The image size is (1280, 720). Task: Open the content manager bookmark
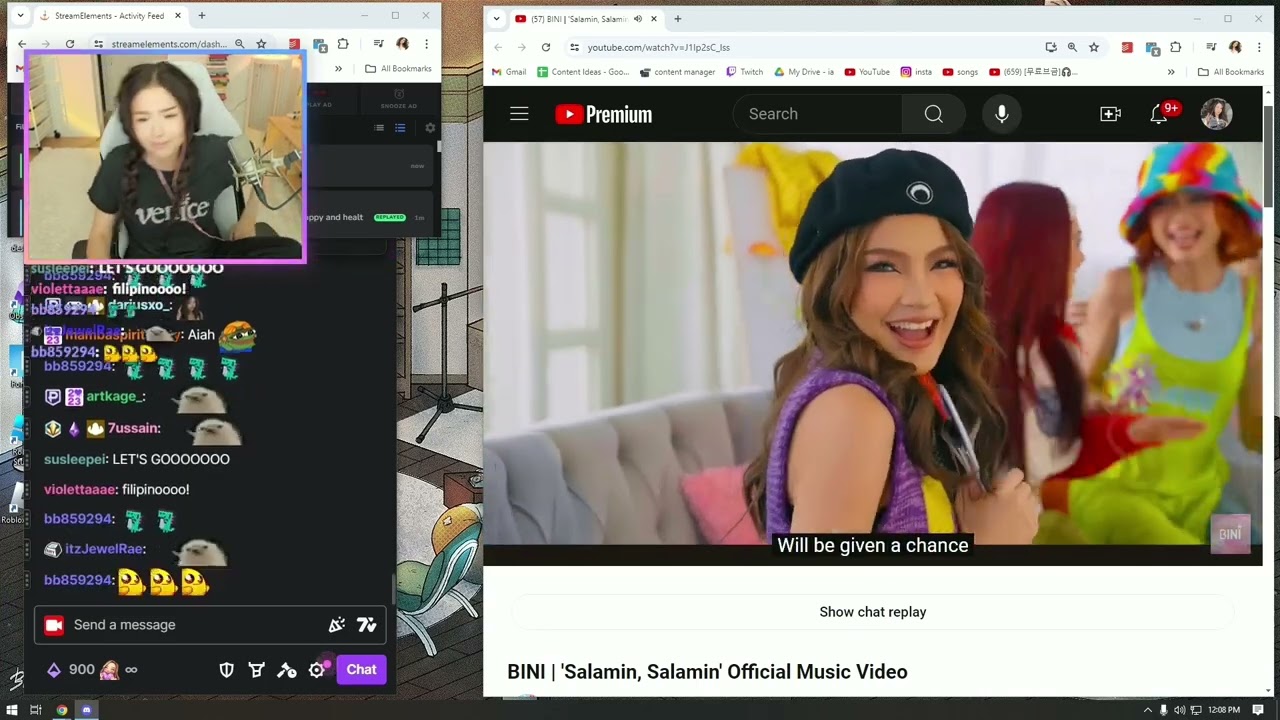click(677, 72)
